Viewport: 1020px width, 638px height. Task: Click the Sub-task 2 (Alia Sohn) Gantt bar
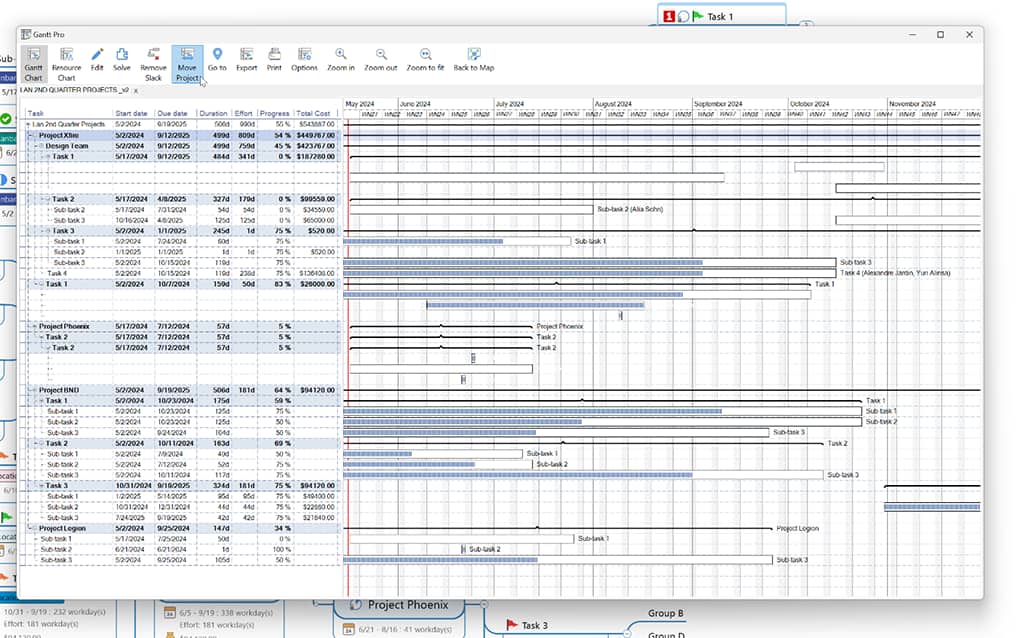(470, 209)
